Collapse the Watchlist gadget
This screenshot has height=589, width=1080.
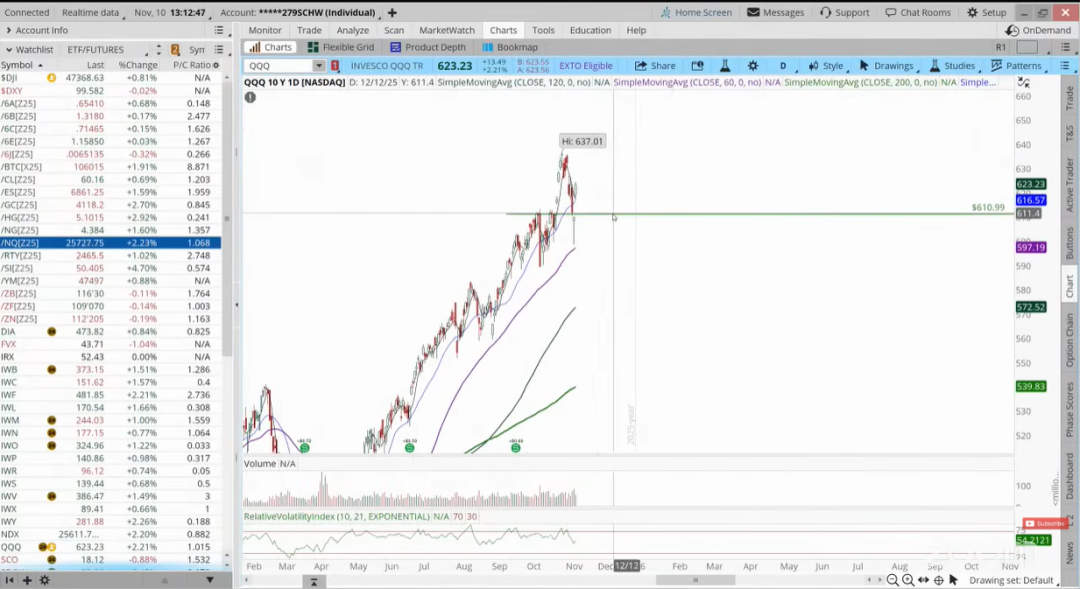click(x=8, y=50)
